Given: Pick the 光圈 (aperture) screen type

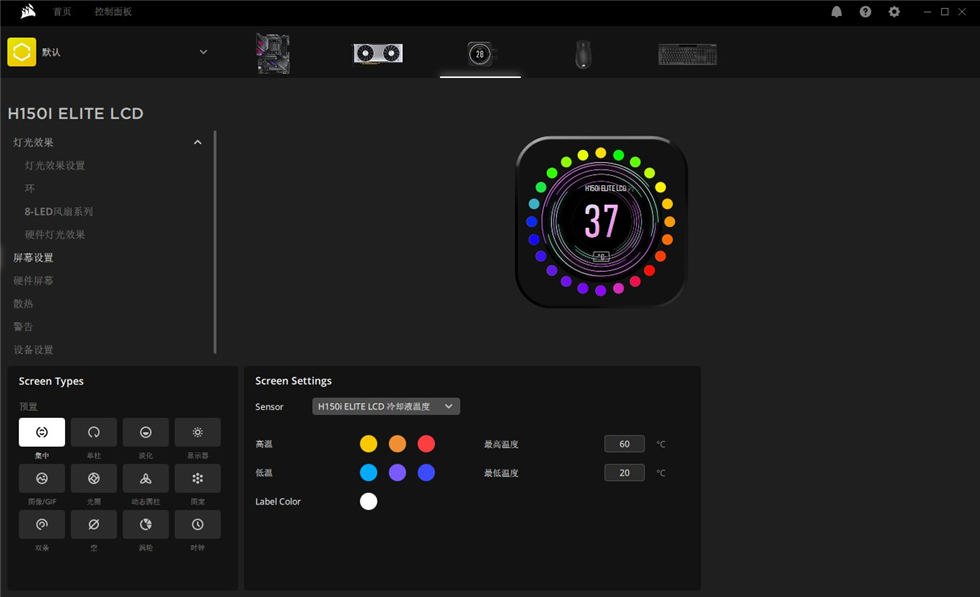Looking at the screenshot, I should click(94, 478).
